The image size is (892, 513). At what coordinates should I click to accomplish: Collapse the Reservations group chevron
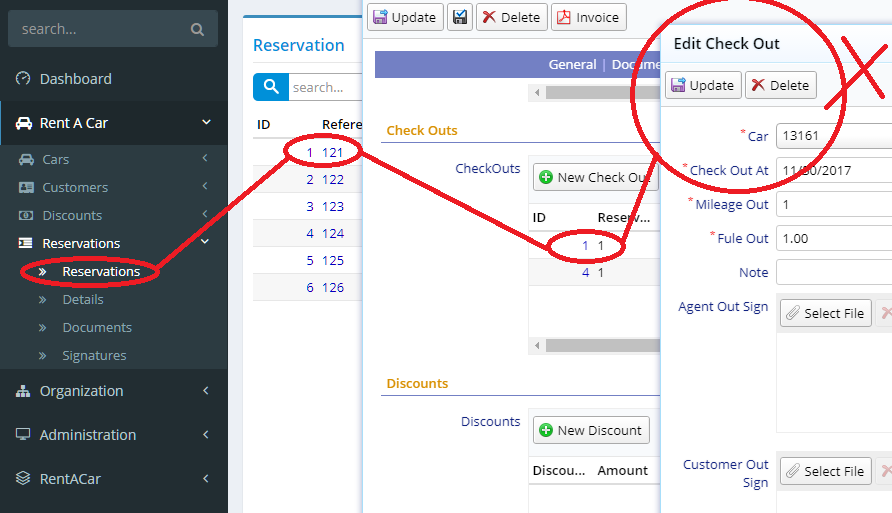(205, 242)
